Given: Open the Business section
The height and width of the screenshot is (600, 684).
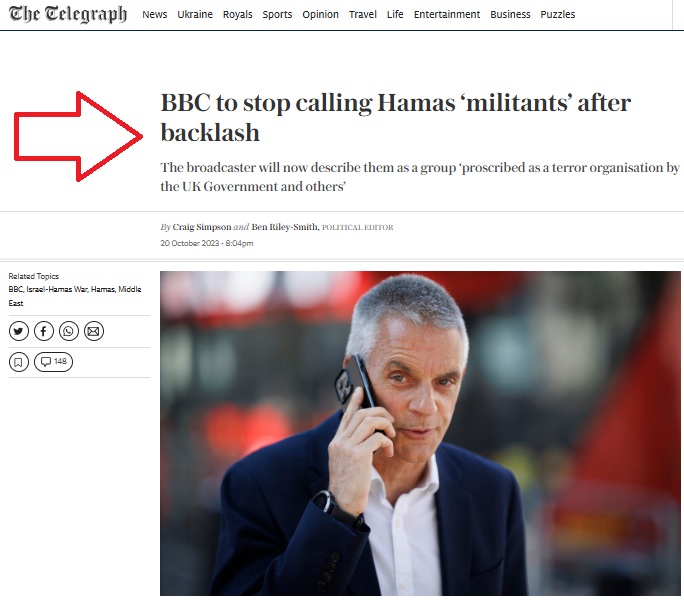Looking at the screenshot, I should pos(510,14).
